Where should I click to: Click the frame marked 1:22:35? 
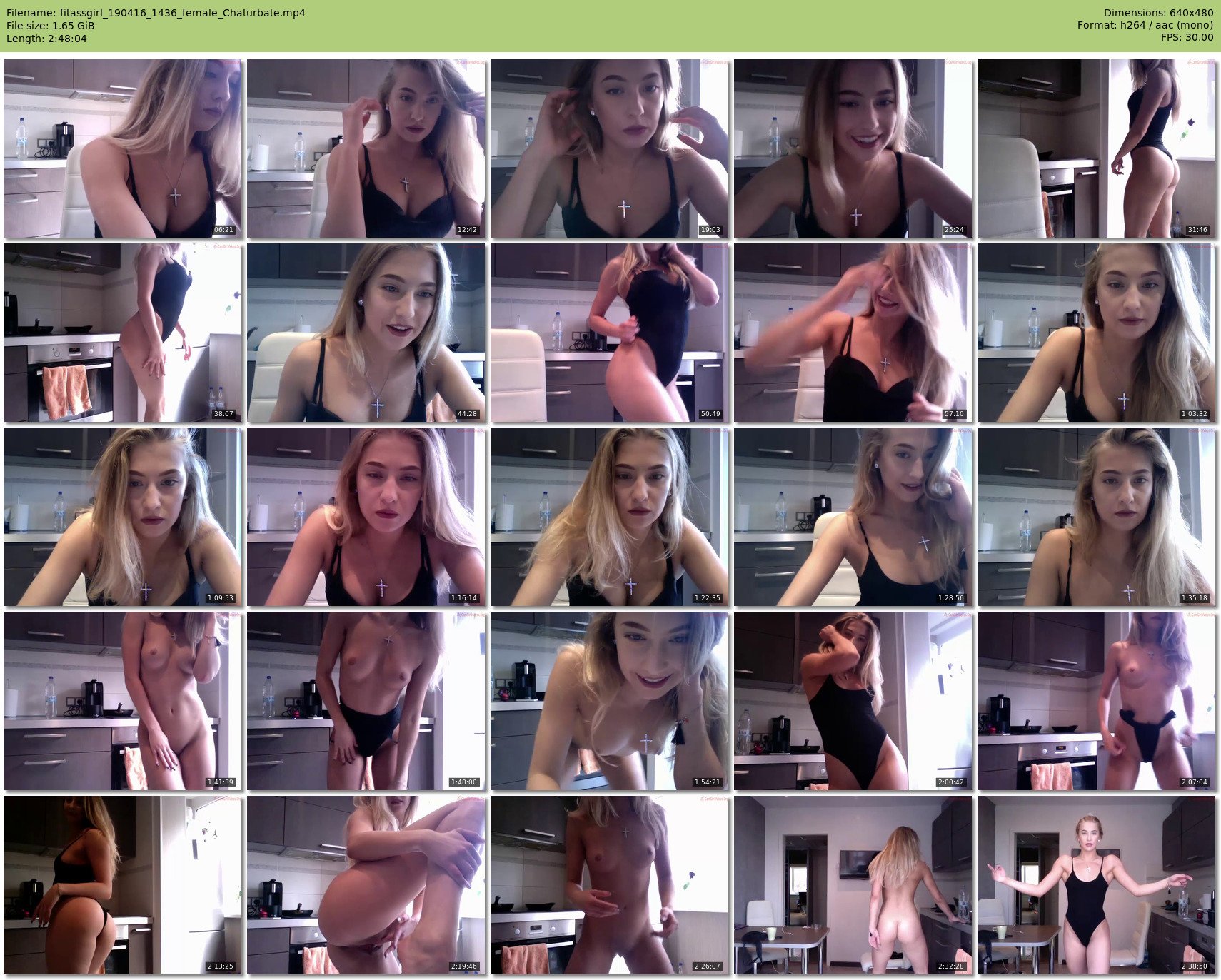pyautogui.click(x=610, y=517)
